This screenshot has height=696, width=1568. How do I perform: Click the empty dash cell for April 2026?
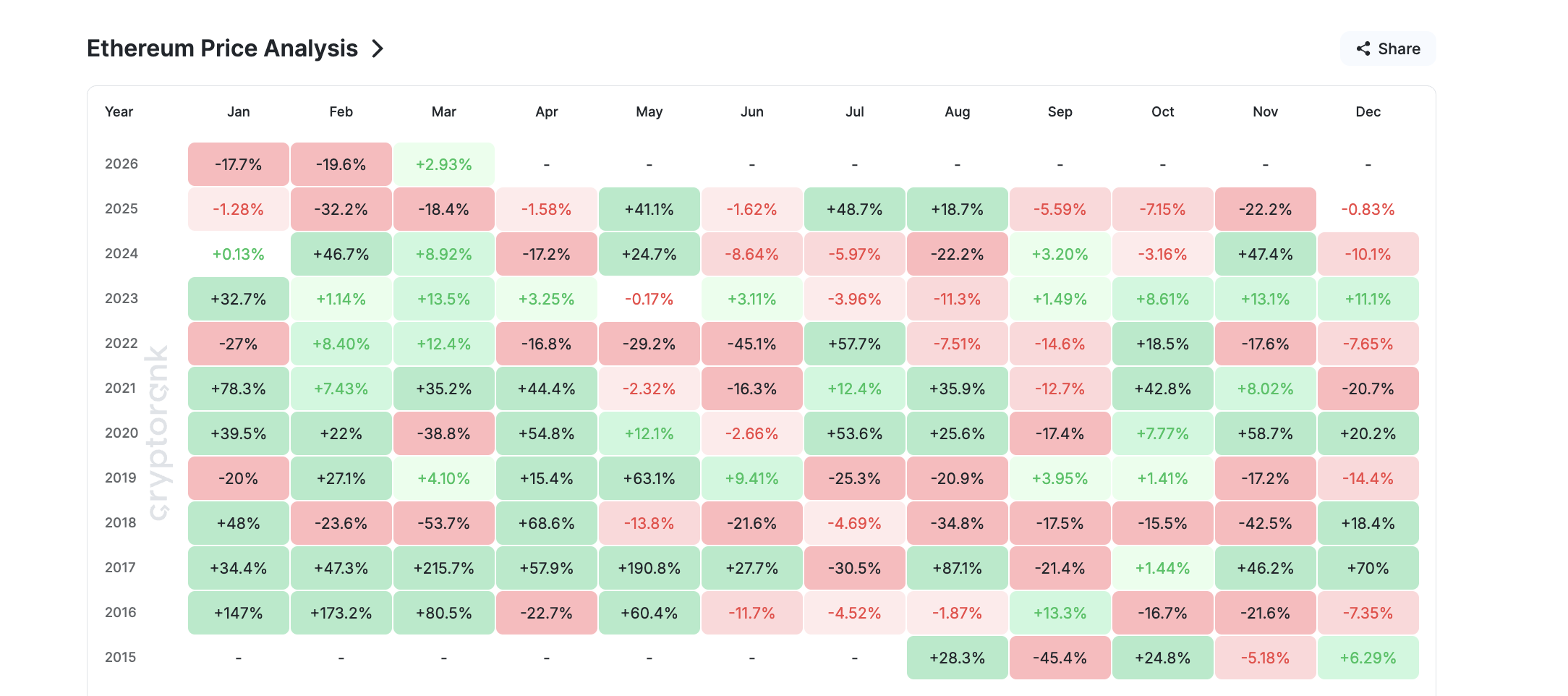point(546,164)
